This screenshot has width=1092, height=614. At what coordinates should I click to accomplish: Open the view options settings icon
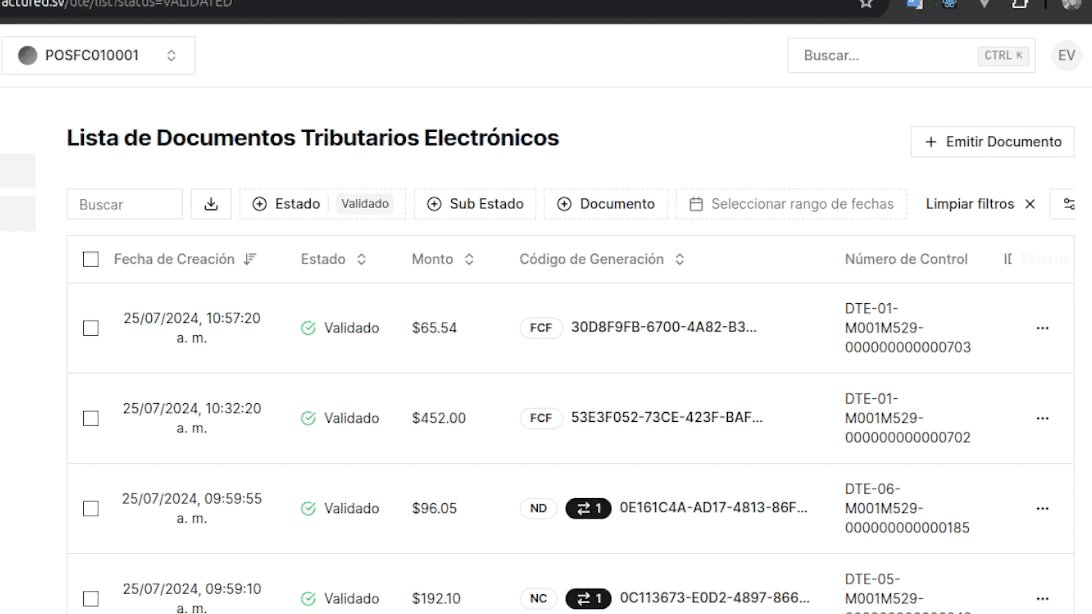pyautogui.click(x=1069, y=204)
